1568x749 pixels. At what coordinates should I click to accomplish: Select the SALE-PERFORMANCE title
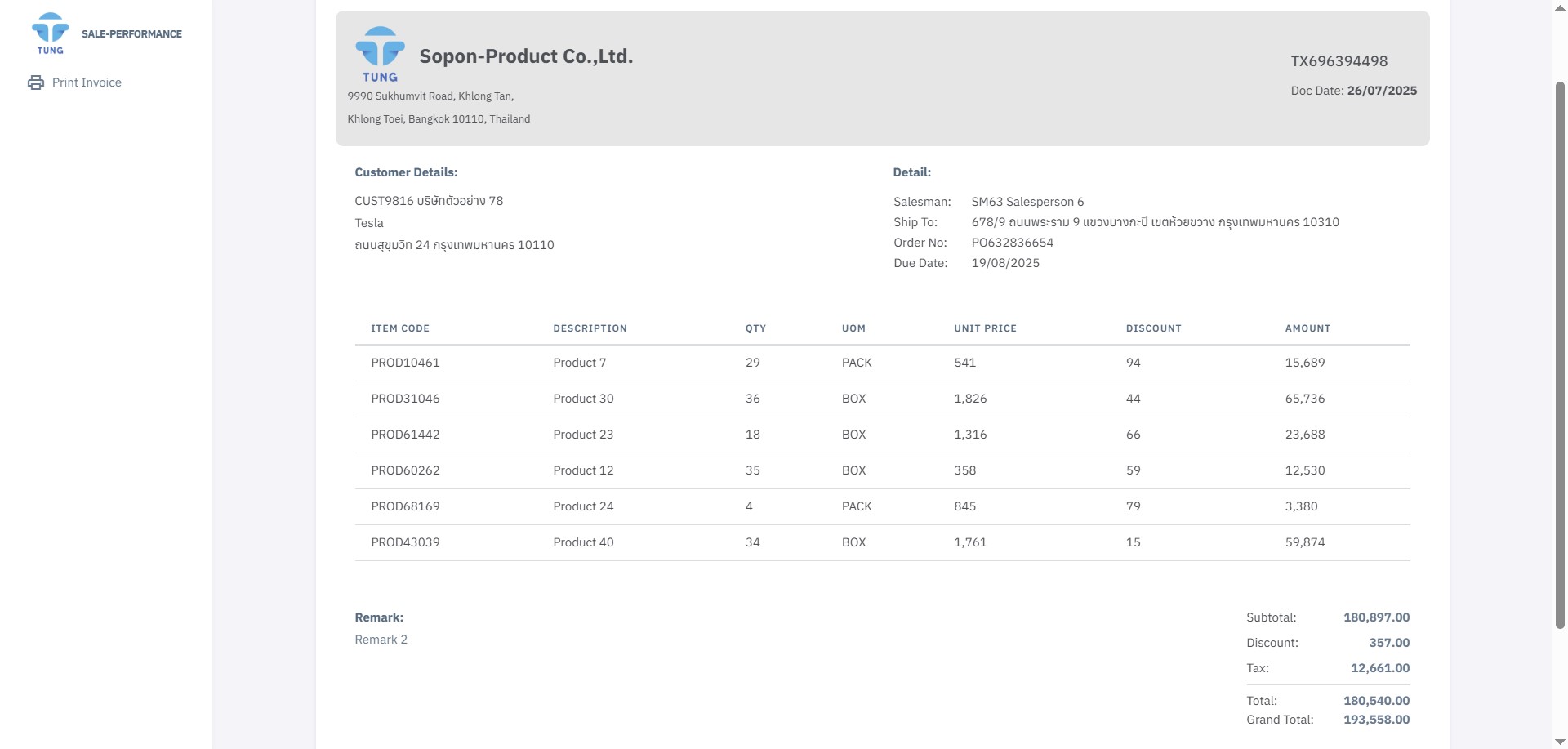(x=131, y=34)
